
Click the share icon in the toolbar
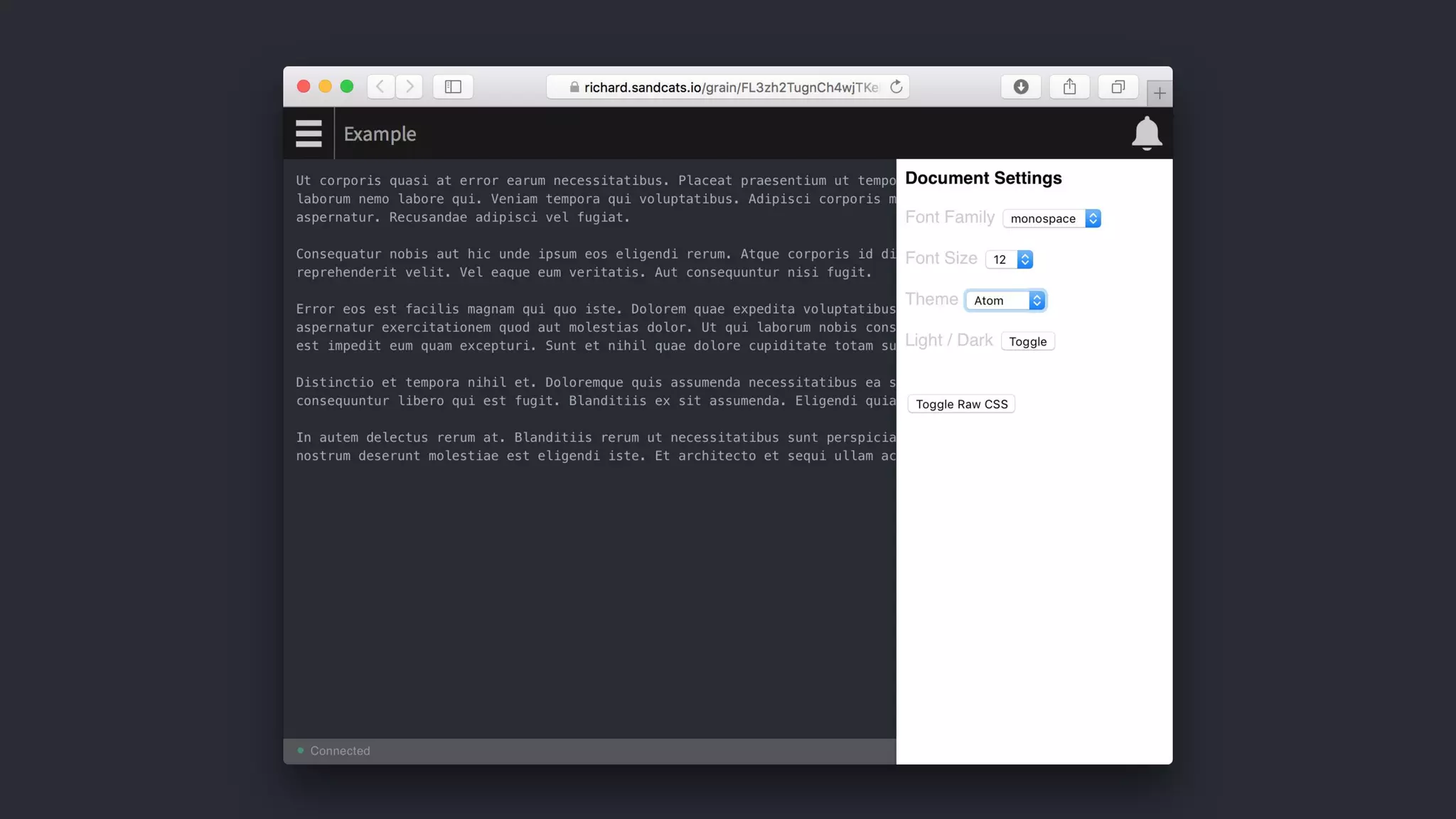click(x=1069, y=87)
